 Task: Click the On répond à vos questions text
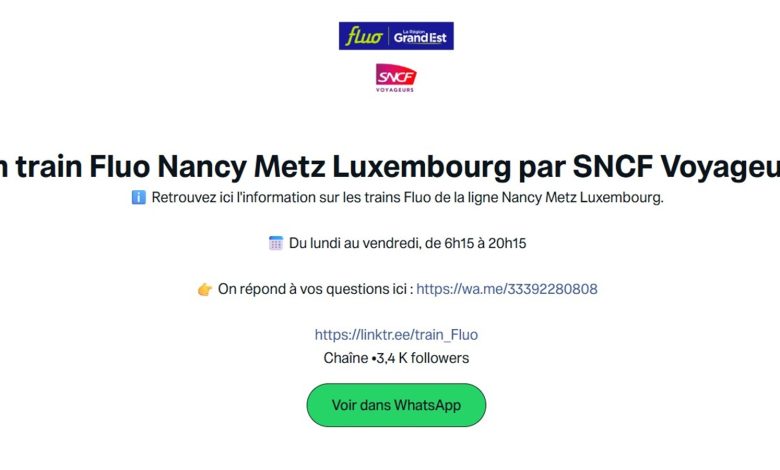(315, 289)
